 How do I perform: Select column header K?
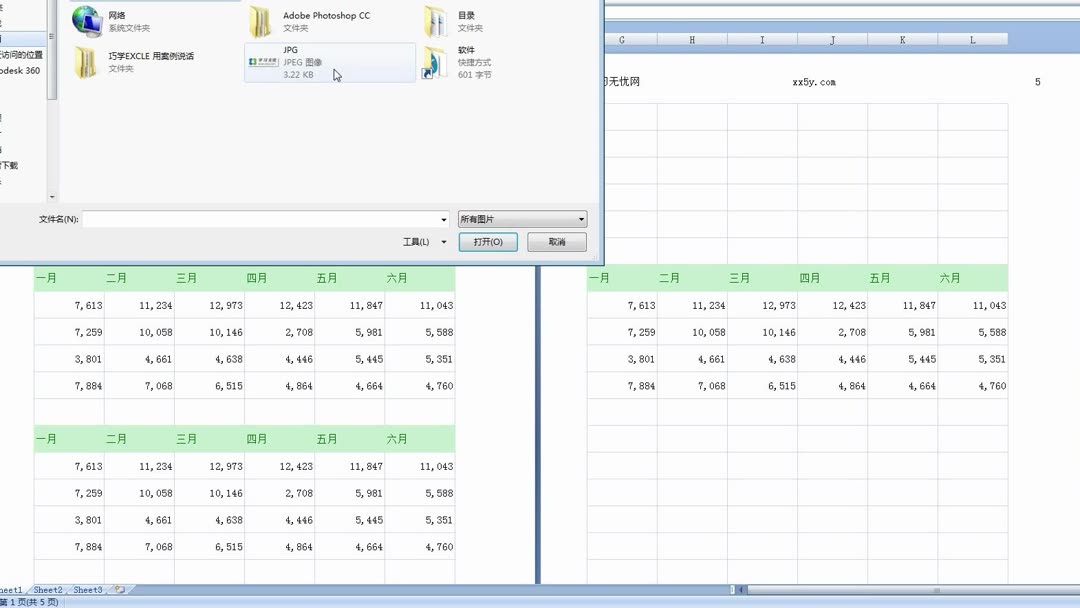[x=902, y=40]
